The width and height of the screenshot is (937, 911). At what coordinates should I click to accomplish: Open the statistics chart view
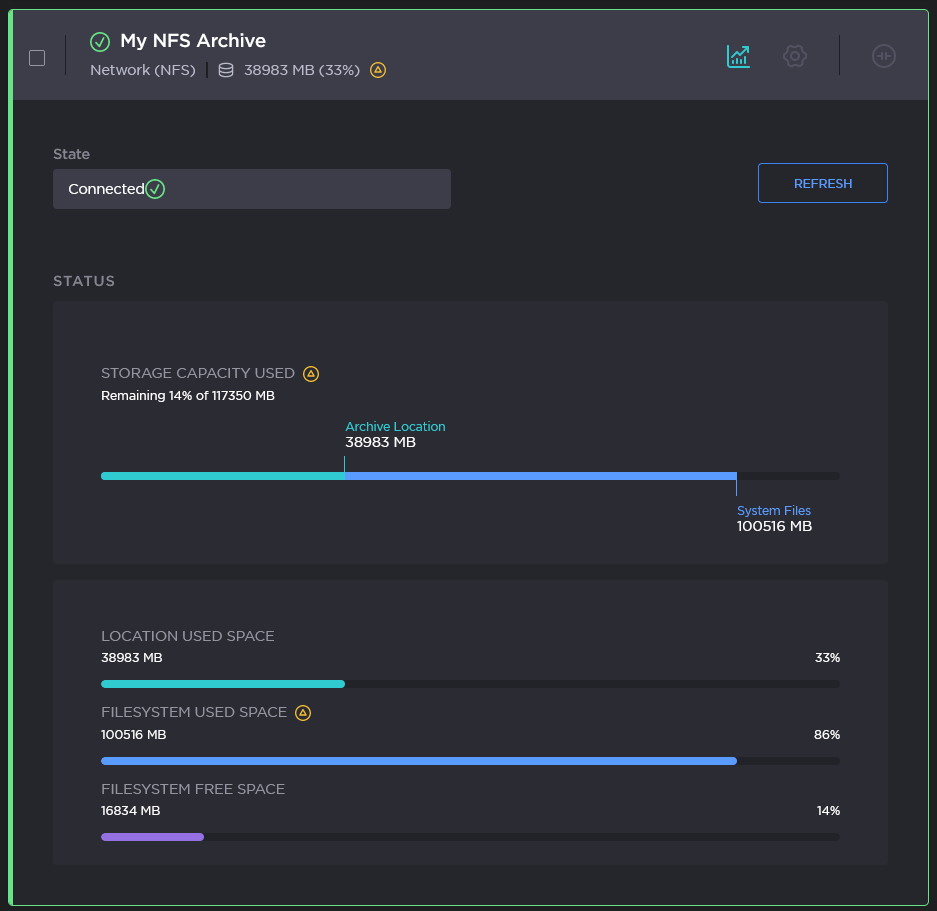point(738,56)
